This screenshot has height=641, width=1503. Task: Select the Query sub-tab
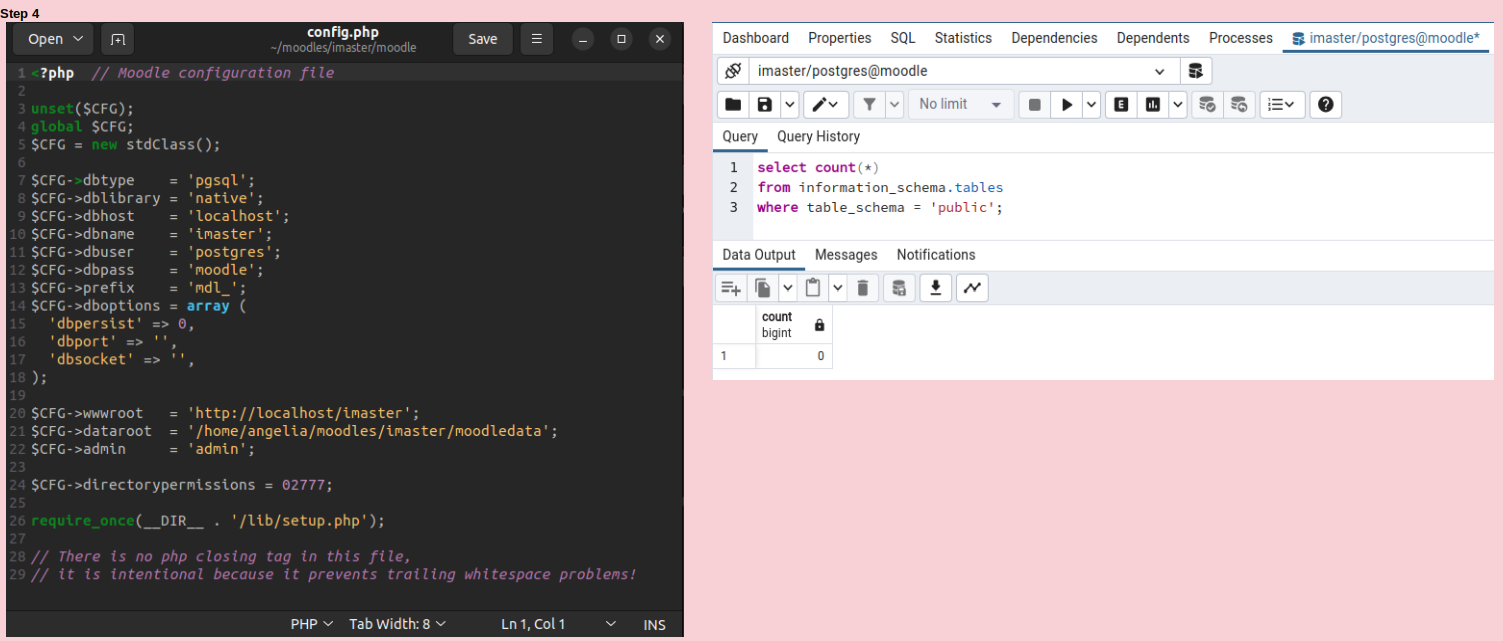(x=740, y=137)
